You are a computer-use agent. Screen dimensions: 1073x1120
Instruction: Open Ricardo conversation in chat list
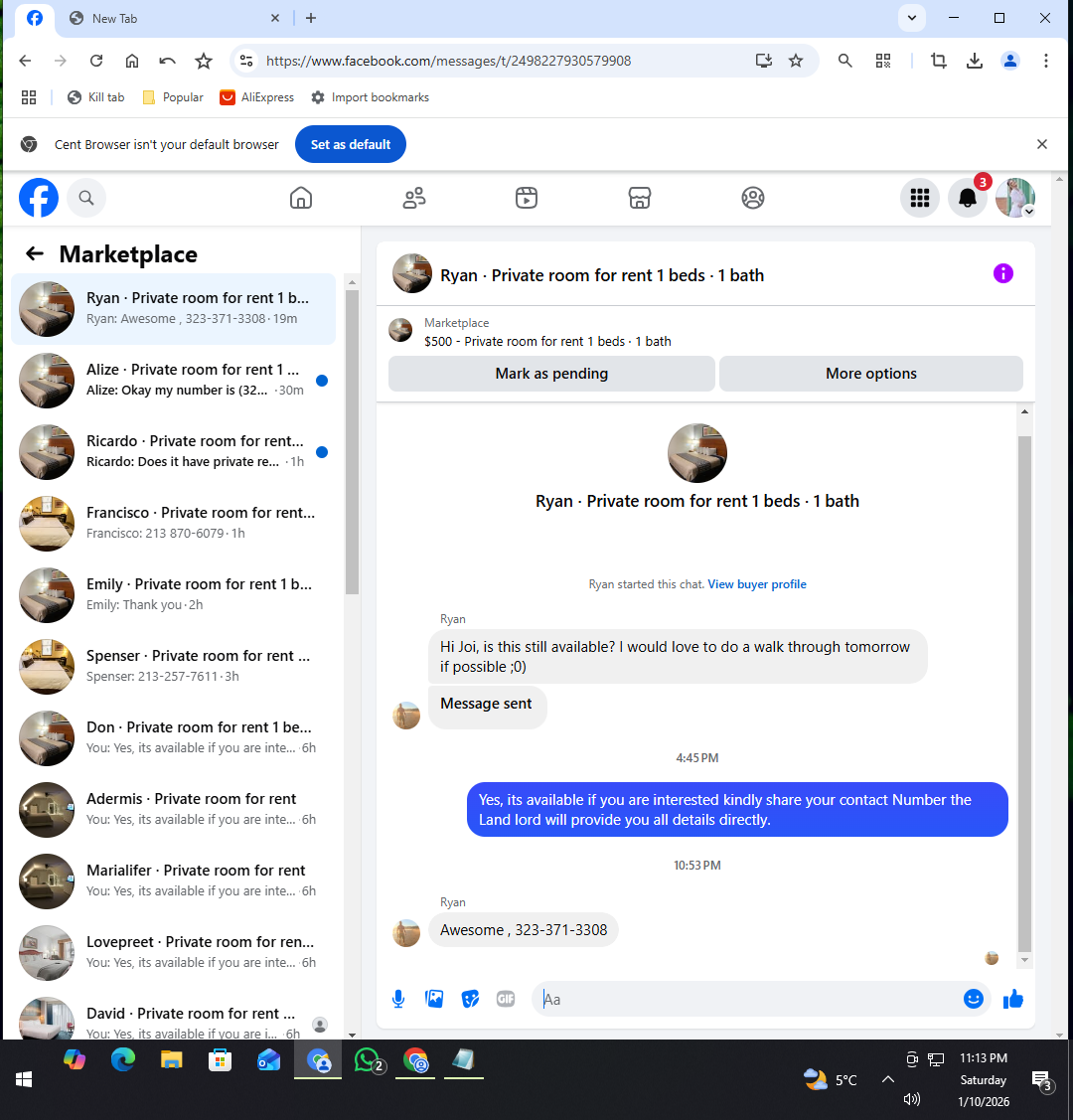pos(174,452)
